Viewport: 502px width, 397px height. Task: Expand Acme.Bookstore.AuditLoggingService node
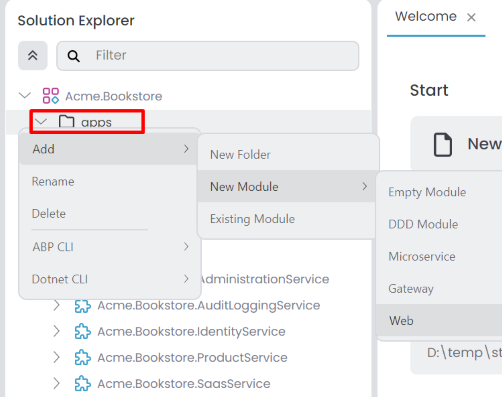tap(57, 305)
